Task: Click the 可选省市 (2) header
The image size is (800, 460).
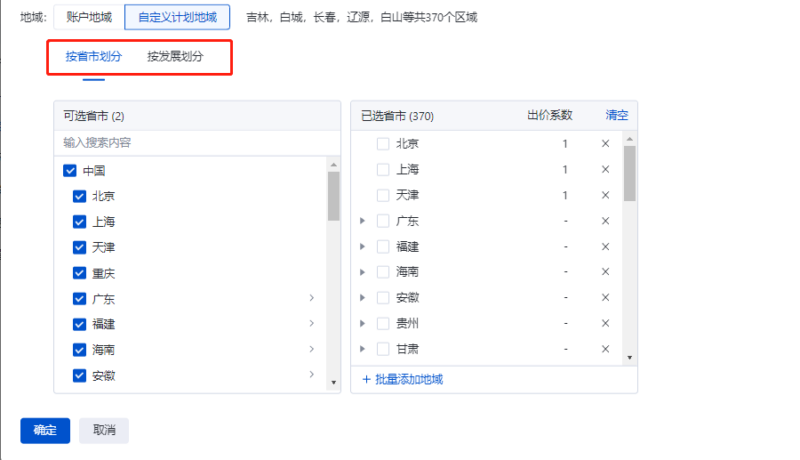Action: pyautogui.click(x=94, y=116)
